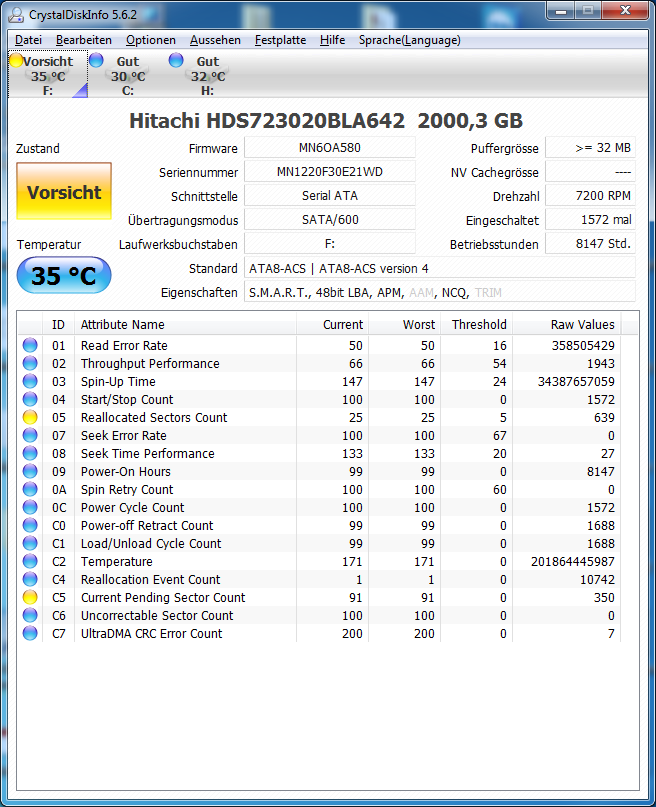Click the status icon beside Reallocation Event Count
Screen dimensions: 656x807
(x=30, y=579)
